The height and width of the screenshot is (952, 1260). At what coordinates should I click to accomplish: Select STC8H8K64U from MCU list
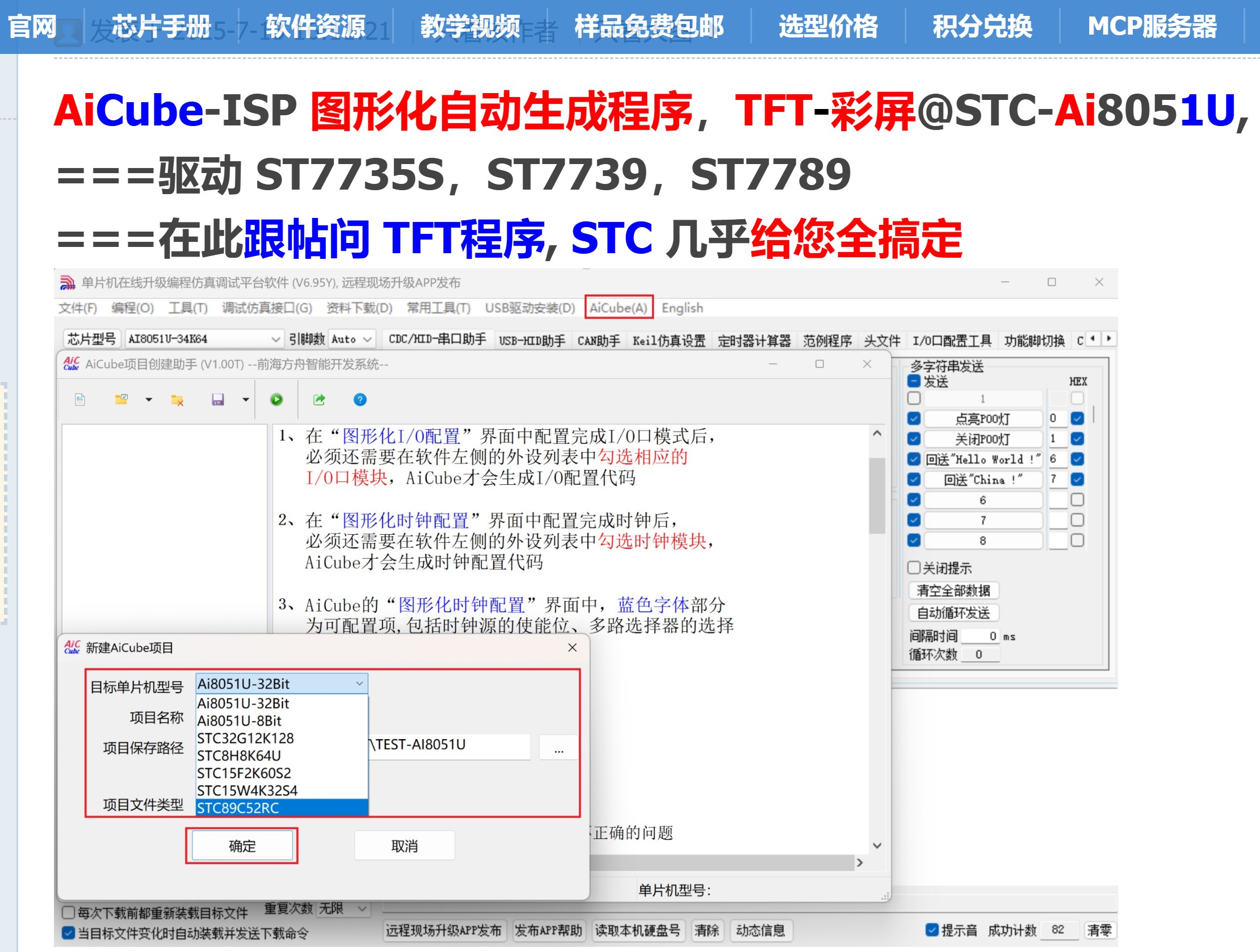pyautogui.click(x=282, y=756)
